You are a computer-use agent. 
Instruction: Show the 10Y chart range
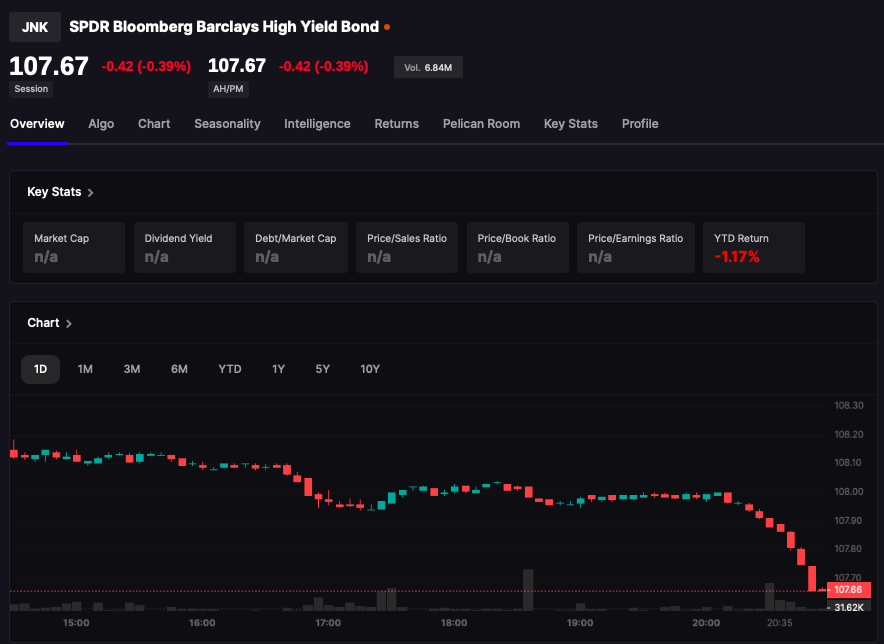(x=370, y=369)
